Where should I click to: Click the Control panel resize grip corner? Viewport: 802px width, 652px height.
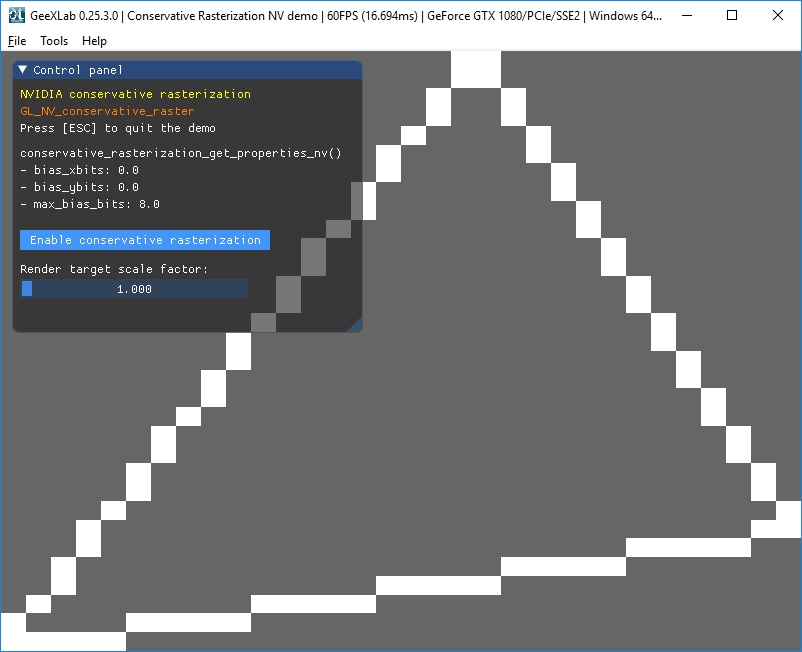(355, 325)
